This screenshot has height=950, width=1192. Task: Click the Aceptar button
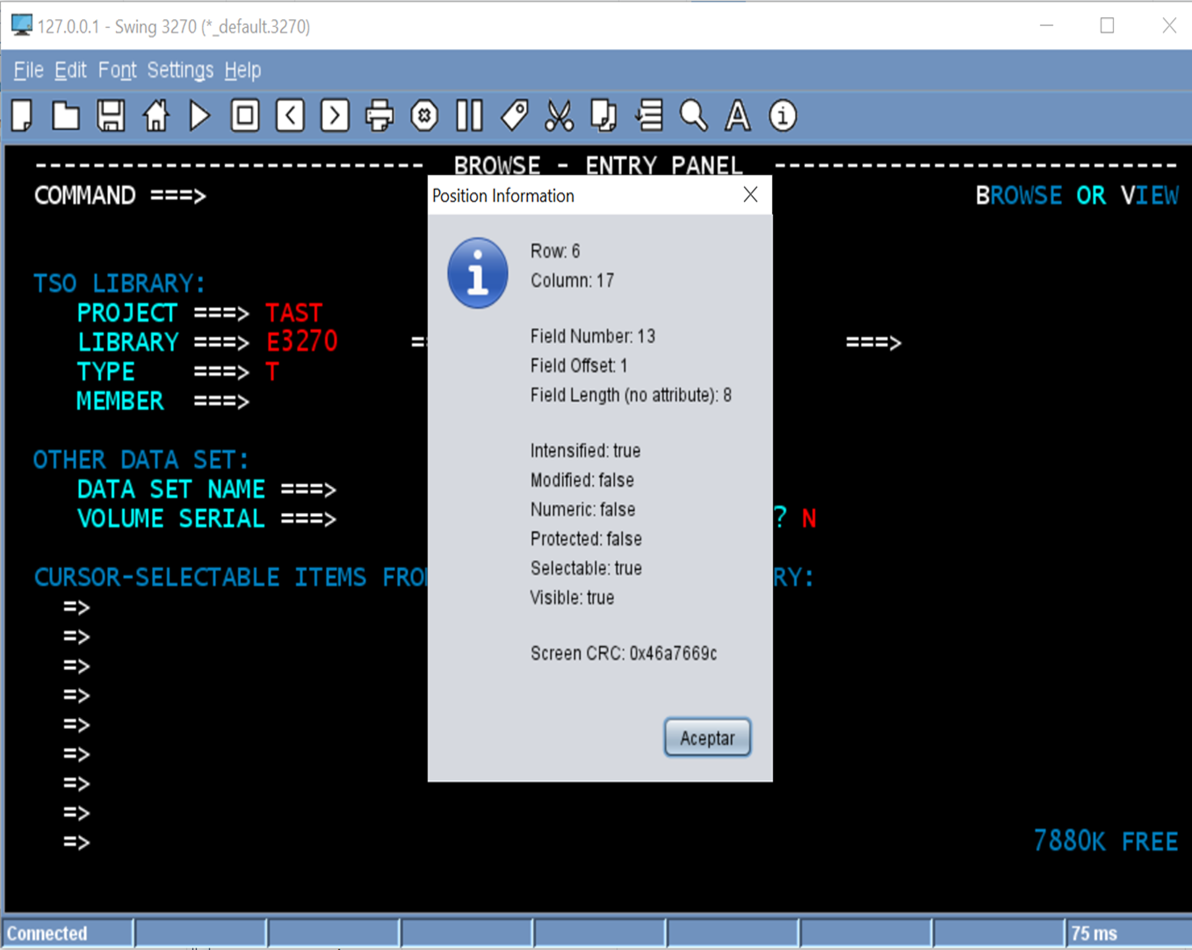click(707, 738)
